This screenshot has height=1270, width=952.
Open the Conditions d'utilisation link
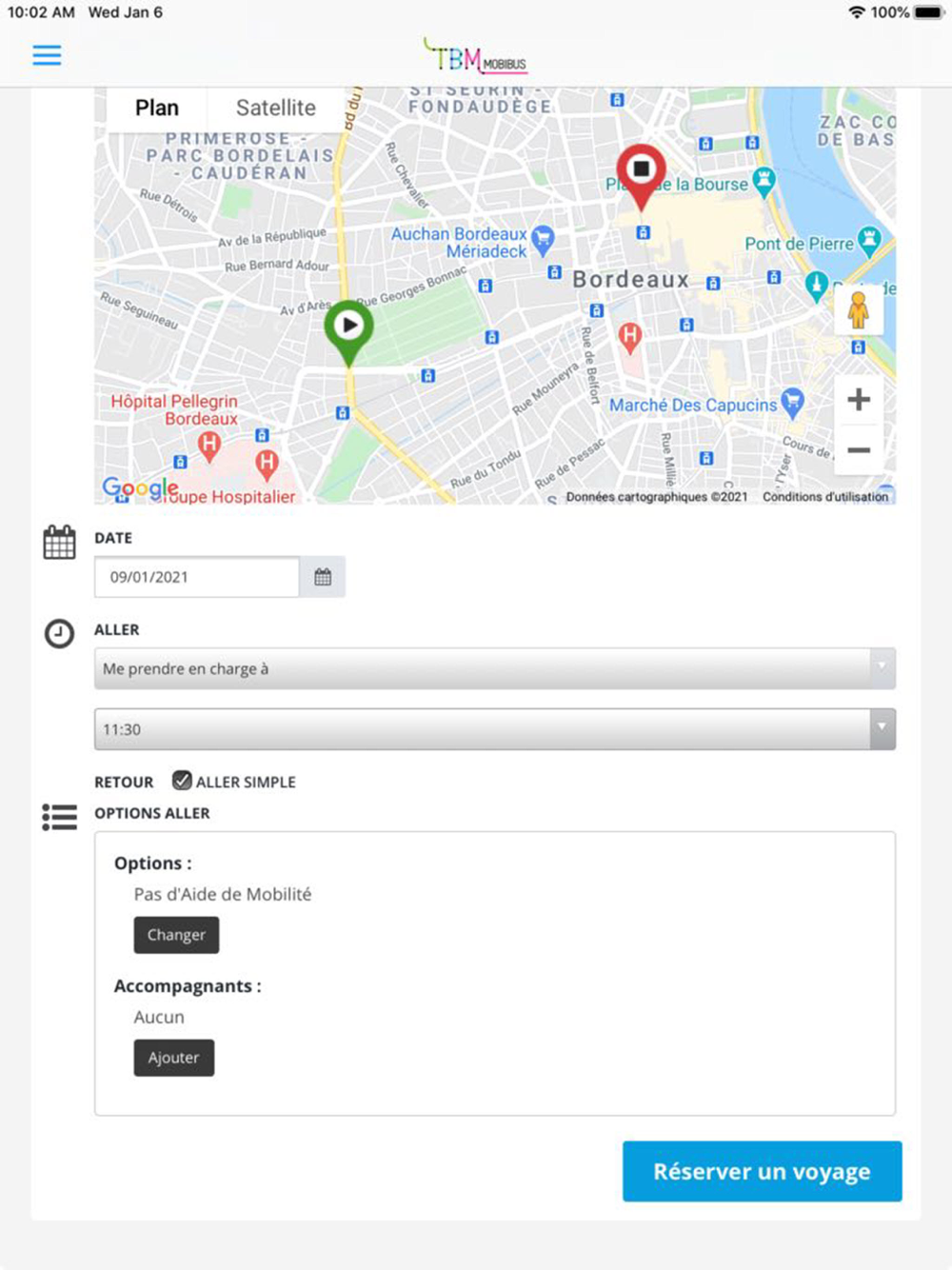point(825,496)
